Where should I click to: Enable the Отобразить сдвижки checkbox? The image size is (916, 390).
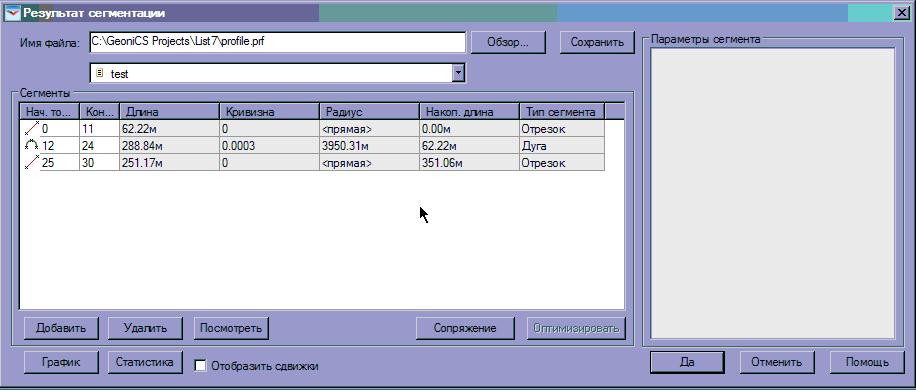pos(200,366)
